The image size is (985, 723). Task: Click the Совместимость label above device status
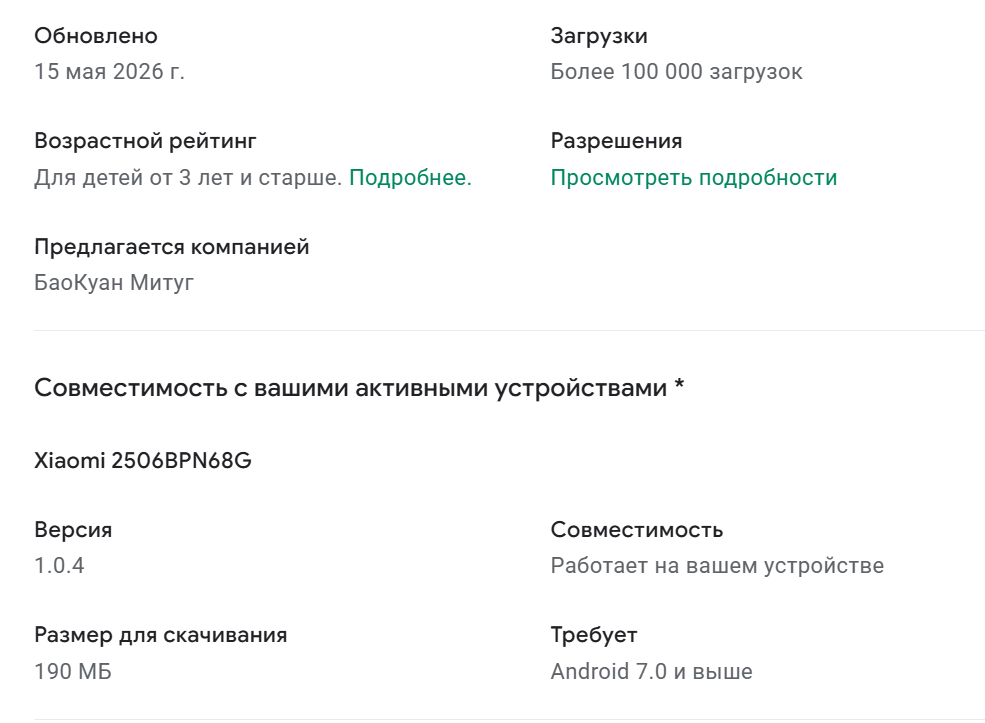[x=637, y=530]
